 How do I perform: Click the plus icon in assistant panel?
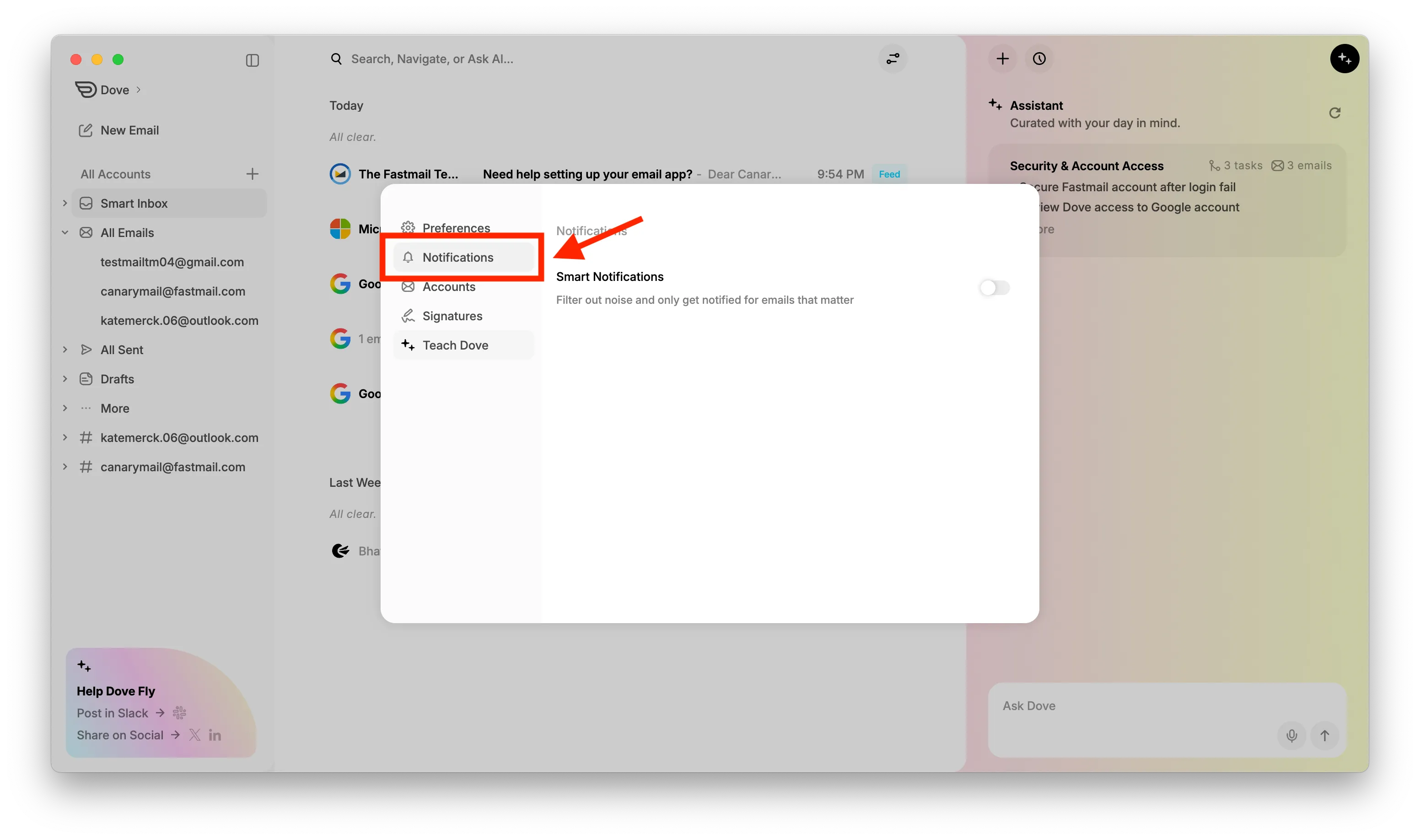(x=1002, y=59)
